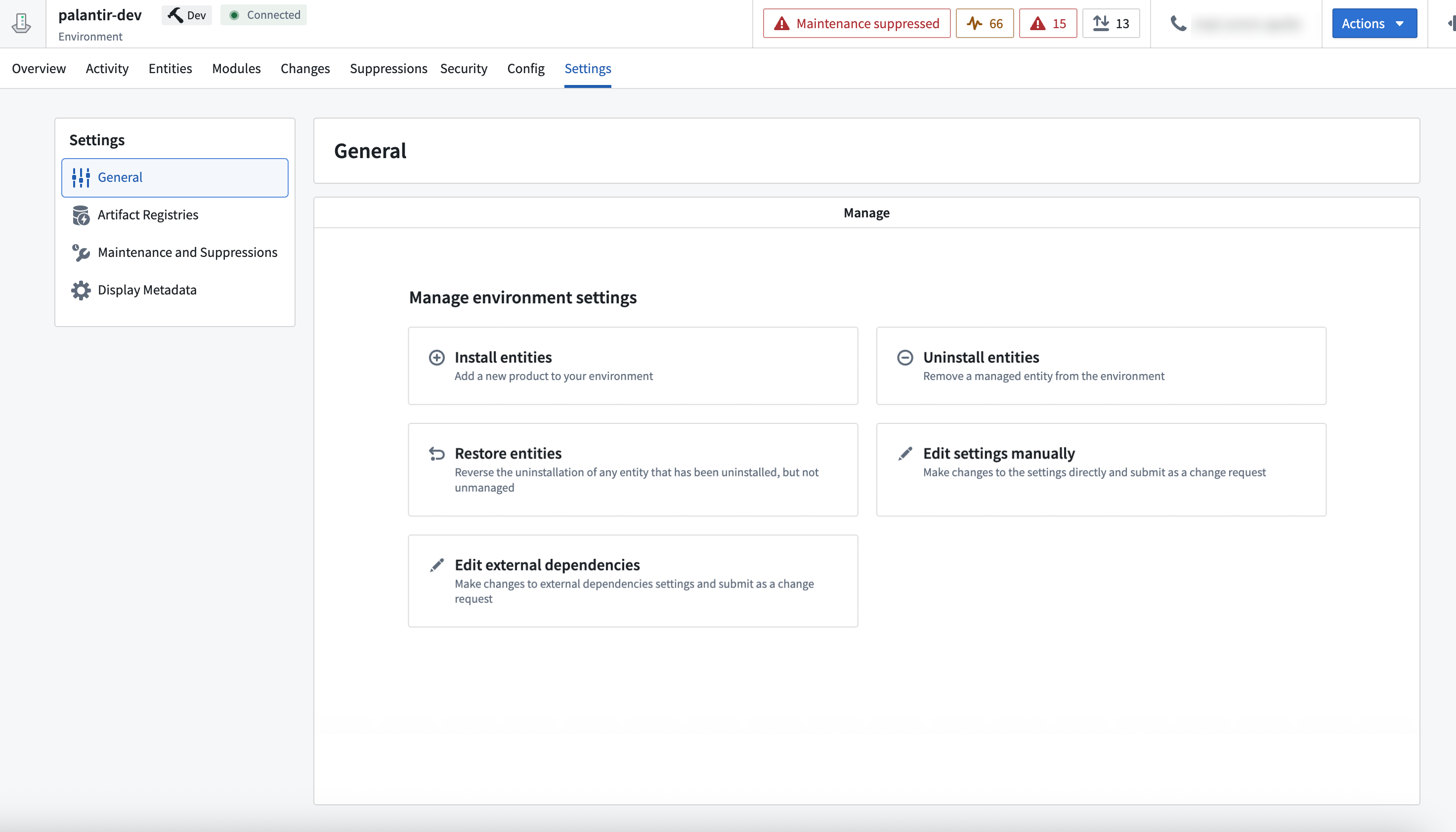Click the phone icon in header

pyautogui.click(x=1178, y=23)
